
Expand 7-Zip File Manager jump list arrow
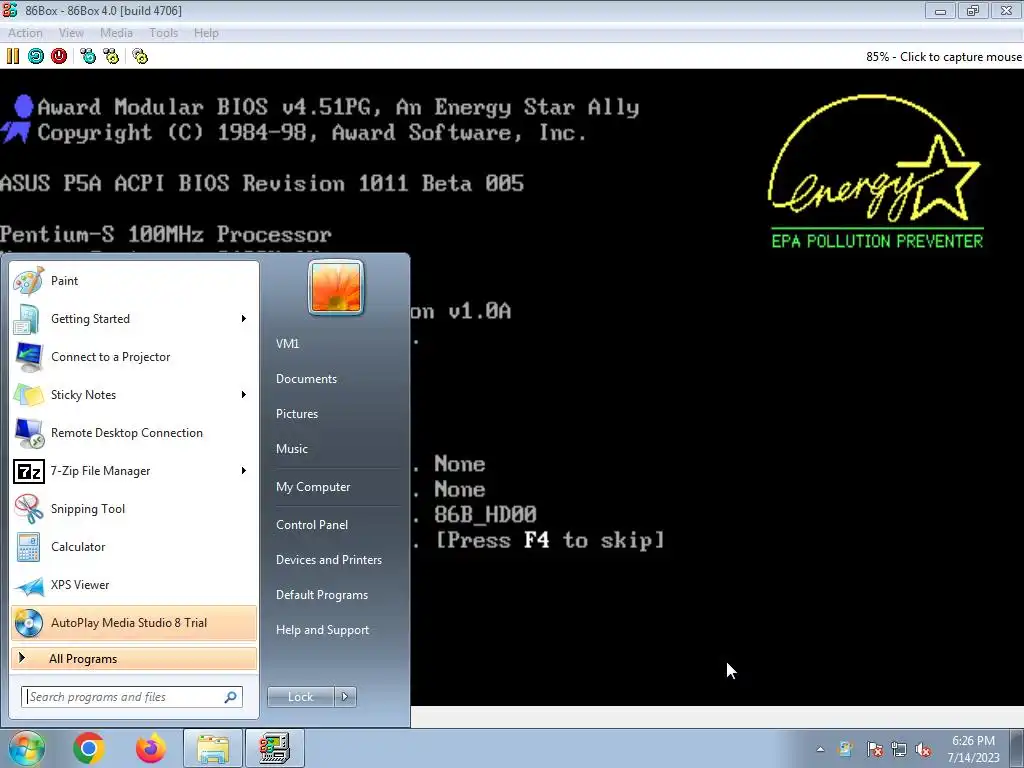[x=244, y=471]
